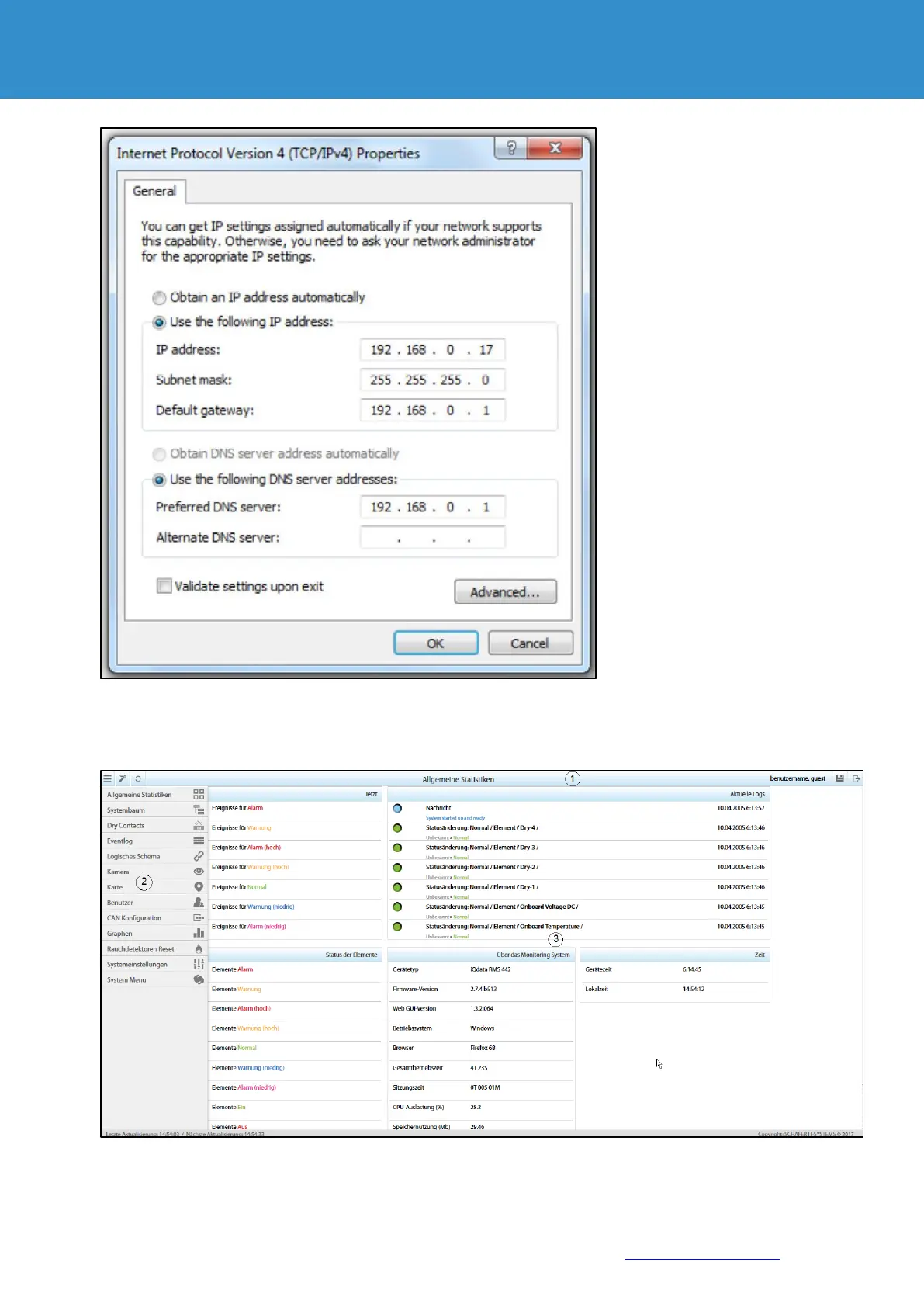
Task: Select Use the following IP address
Action: point(159,322)
